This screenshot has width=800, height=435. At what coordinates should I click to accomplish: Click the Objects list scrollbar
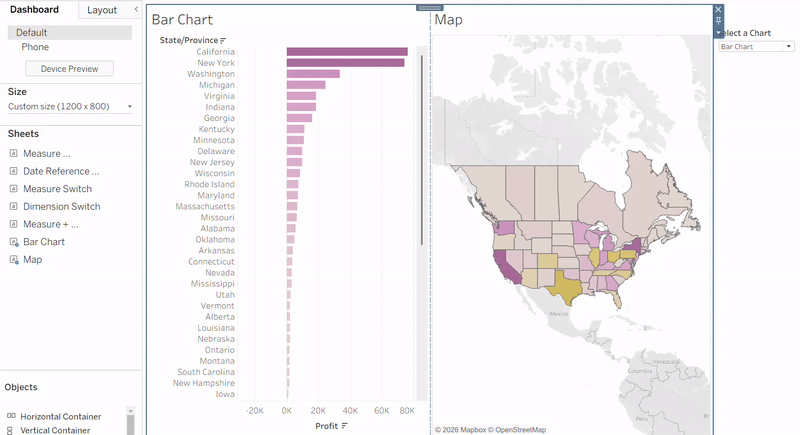pos(130,422)
